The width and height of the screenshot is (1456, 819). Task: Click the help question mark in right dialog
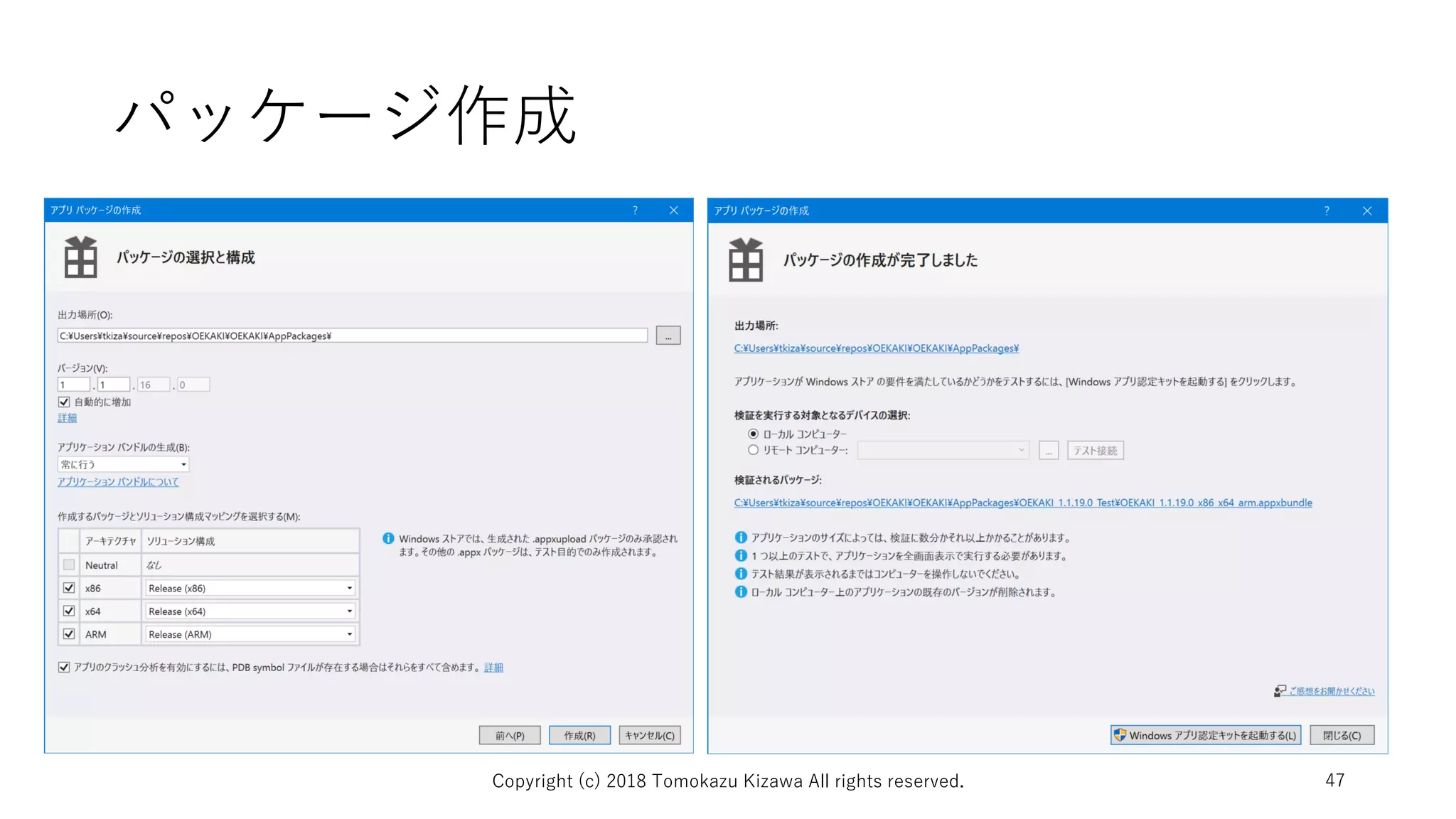point(1327,211)
